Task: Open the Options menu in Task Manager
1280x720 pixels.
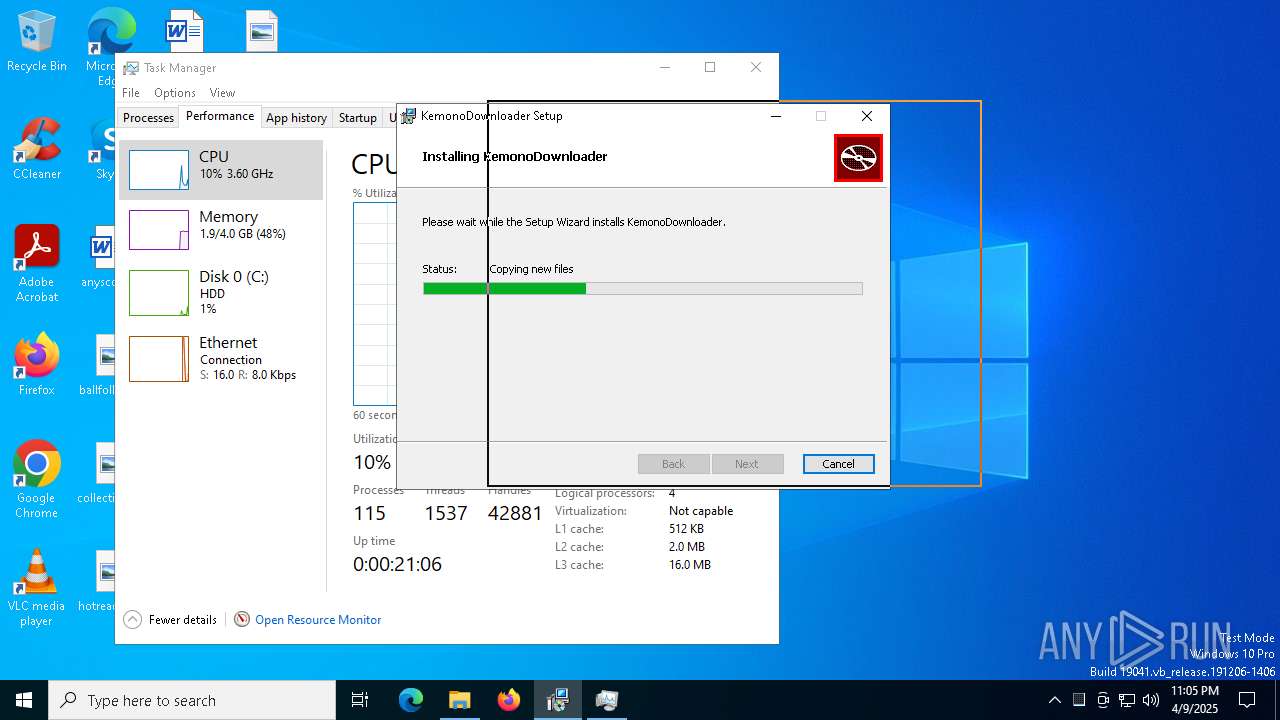Action: (x=175, y=93)
